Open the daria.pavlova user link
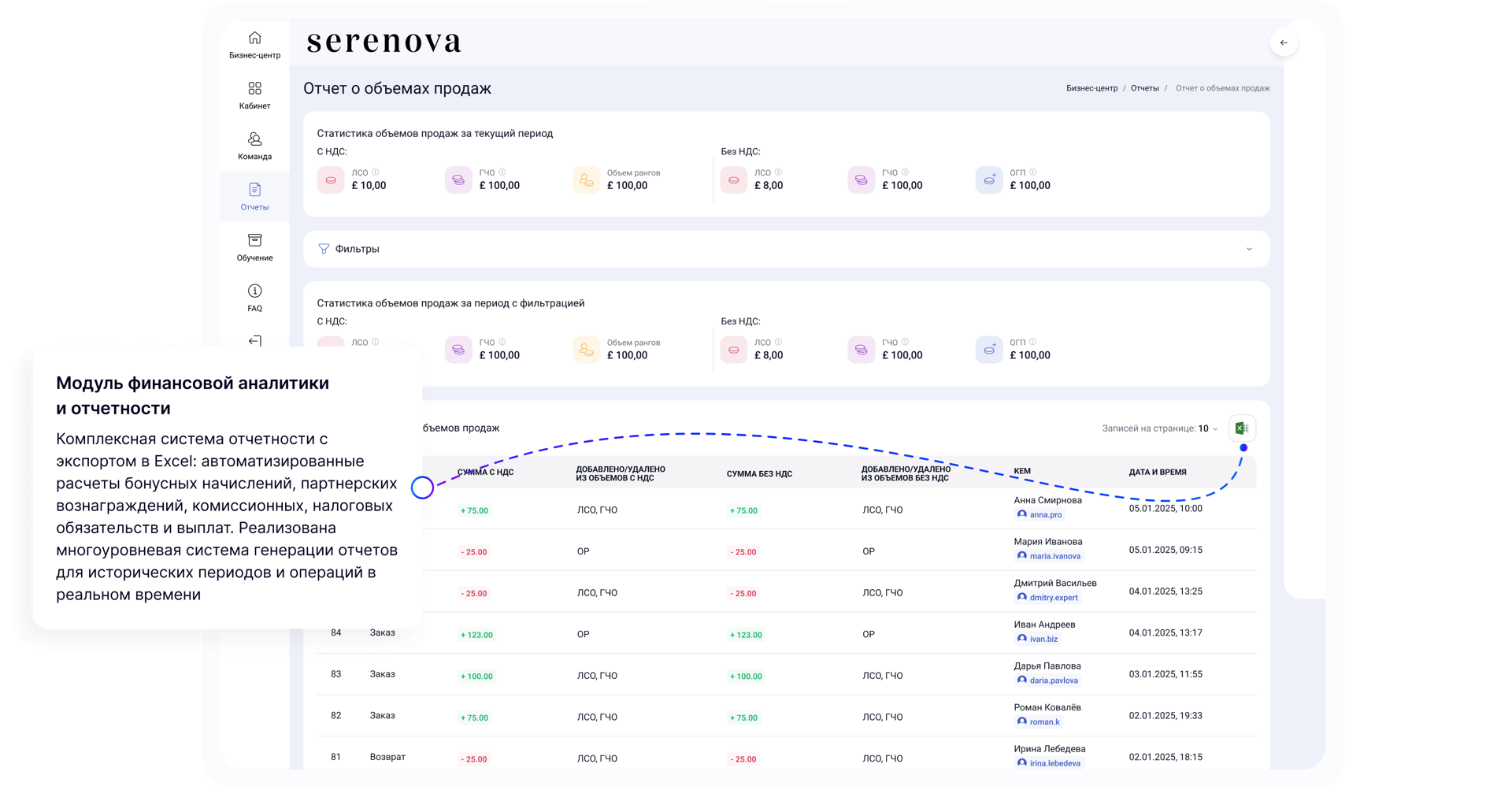The width and height of the screenshot is (1512, 801). pyautogui.click(x=1048, y=680)
